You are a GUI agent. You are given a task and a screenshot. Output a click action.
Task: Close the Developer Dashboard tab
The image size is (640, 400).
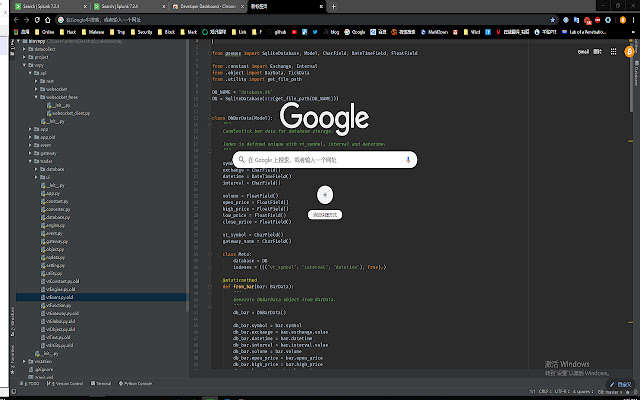243,7
